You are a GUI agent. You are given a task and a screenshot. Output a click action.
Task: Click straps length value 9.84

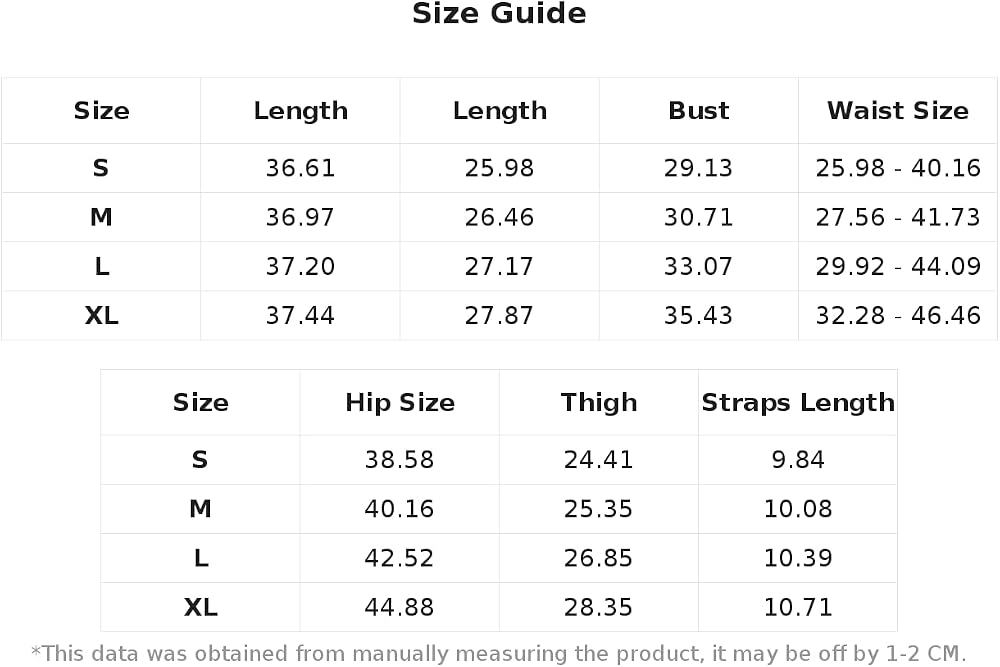click(x=798, y=460)
